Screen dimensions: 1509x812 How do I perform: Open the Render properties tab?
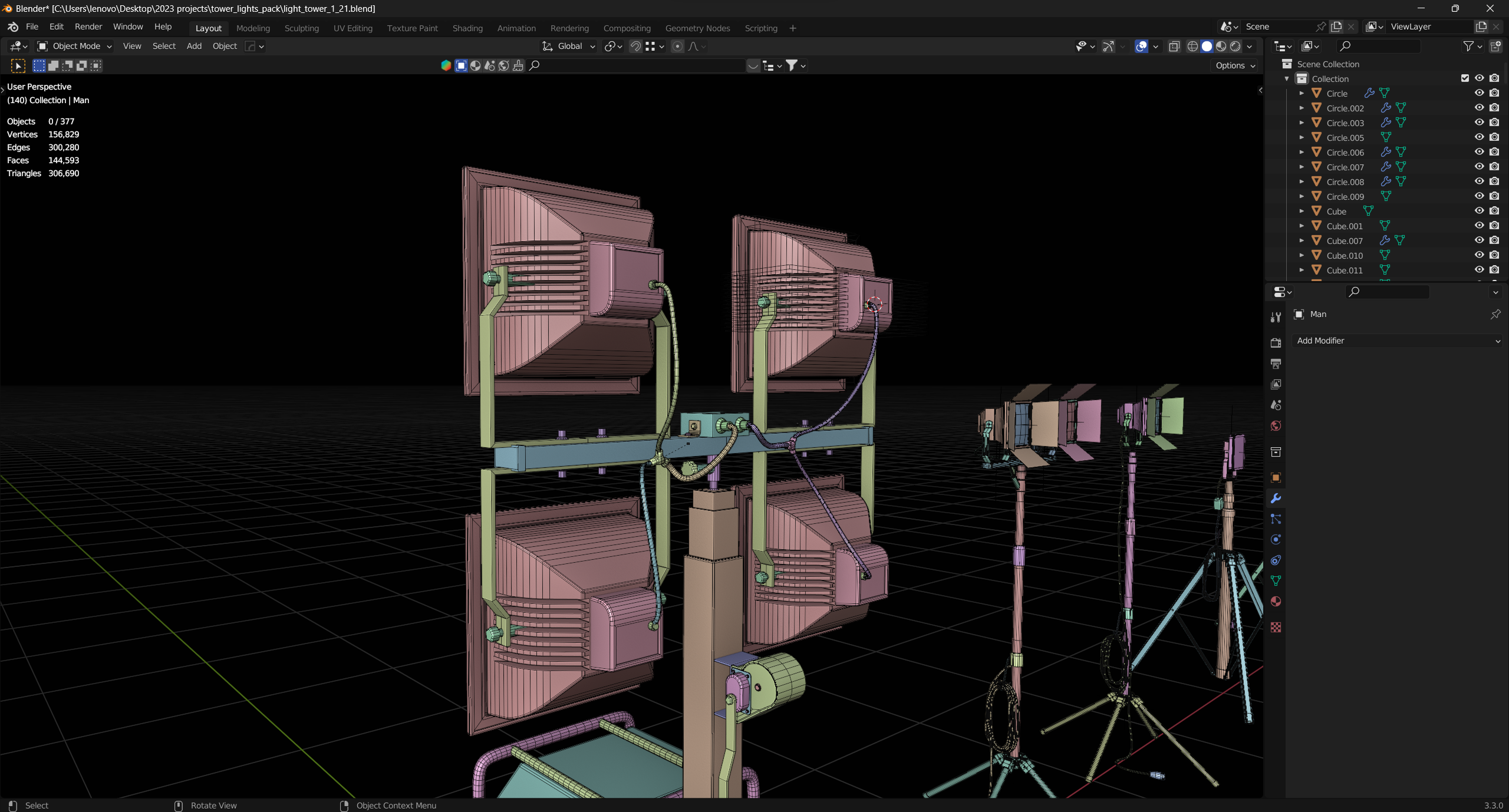(x=1276, y=343)
